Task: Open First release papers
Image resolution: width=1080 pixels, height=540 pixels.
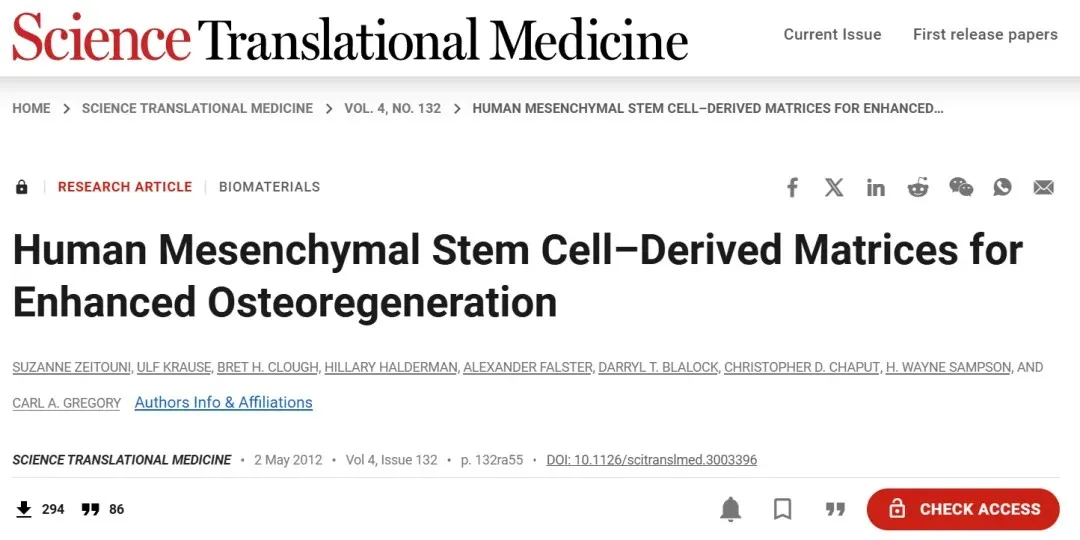Action: click(985, 34)
